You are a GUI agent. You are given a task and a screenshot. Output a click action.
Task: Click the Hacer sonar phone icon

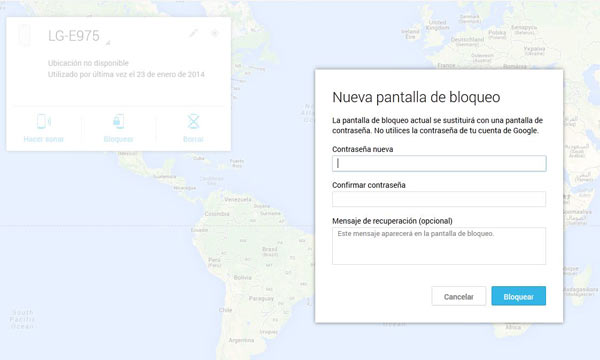(44, 122)
